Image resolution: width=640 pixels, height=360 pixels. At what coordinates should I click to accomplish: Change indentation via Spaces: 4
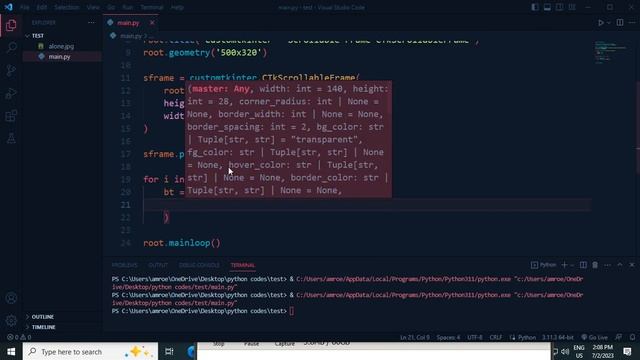coord(448,337)
